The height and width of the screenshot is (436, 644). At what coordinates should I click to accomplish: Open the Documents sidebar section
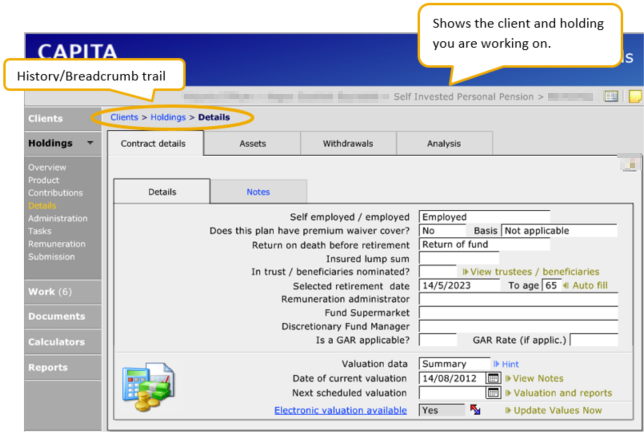pos(63,317)
